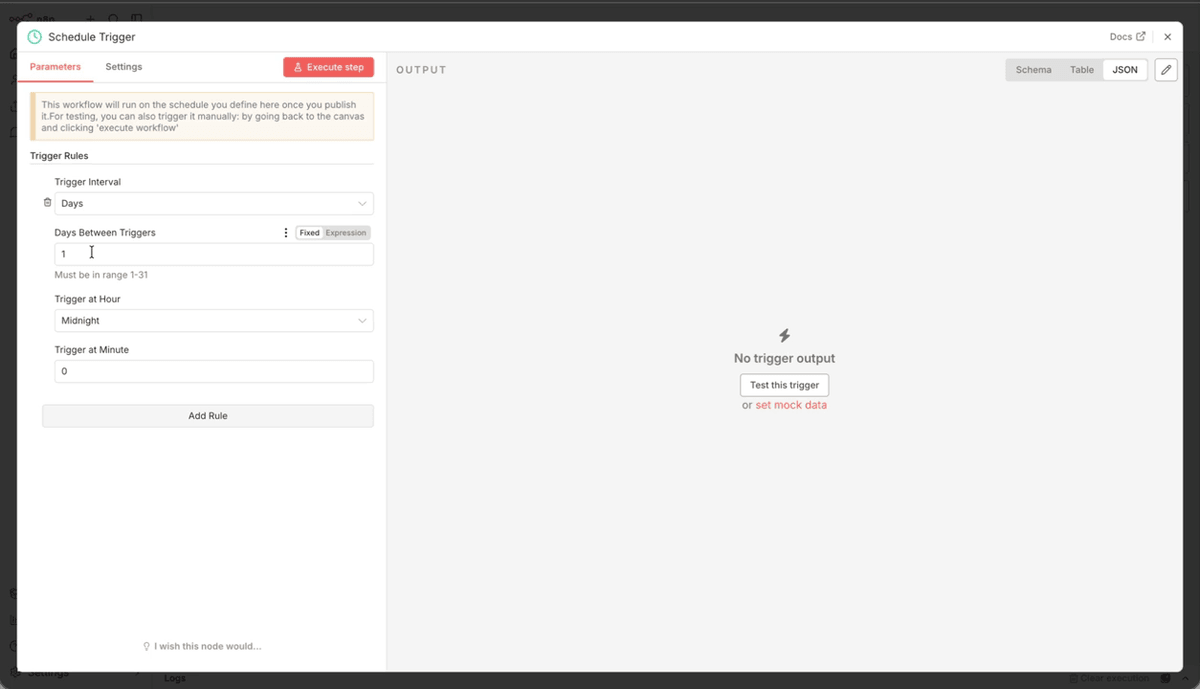Click the Schedule Trigger clock icon
The height and width of the screenshot is (689, 1200).
coord(33,36)
